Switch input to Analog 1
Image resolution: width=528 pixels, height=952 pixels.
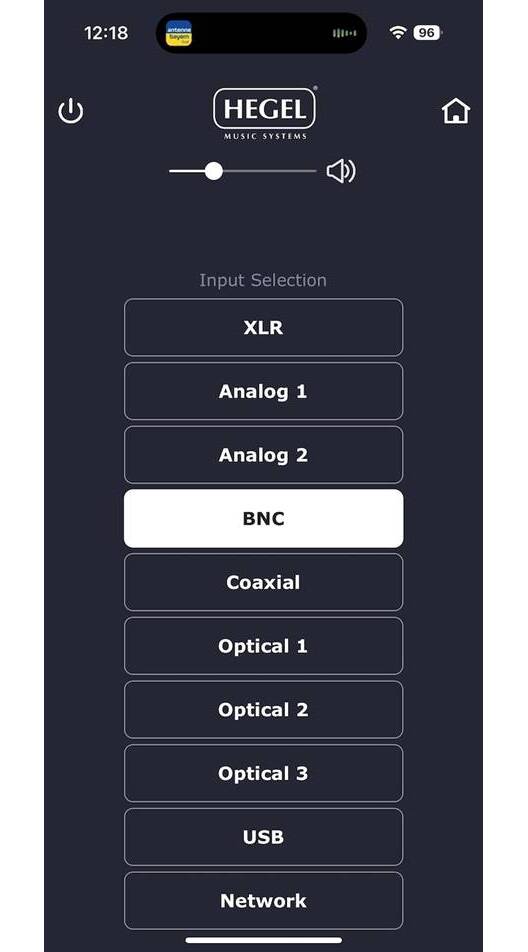(x=263, y=391)
